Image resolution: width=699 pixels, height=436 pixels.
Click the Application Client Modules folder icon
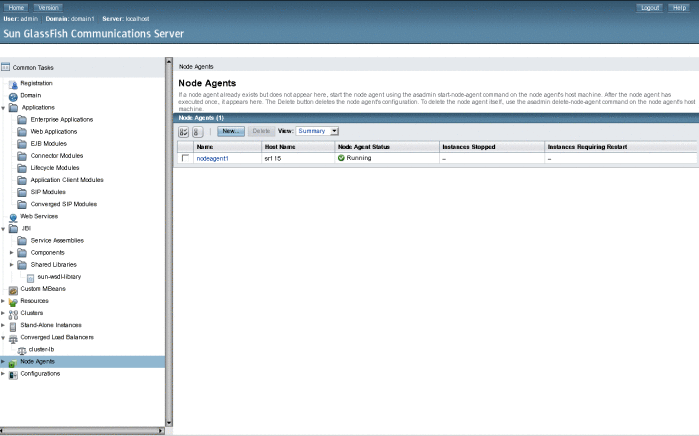click(x=22, y=180)
